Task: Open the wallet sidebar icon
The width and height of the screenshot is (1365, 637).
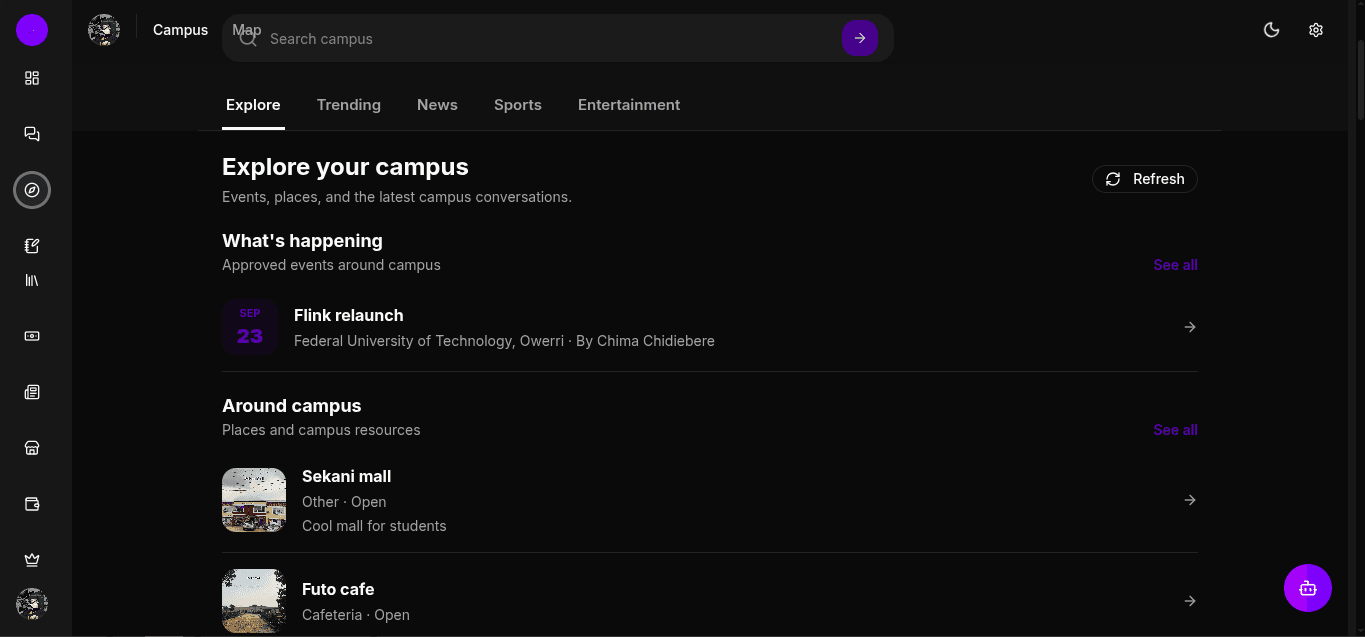Action: click(x=32, y=504)
